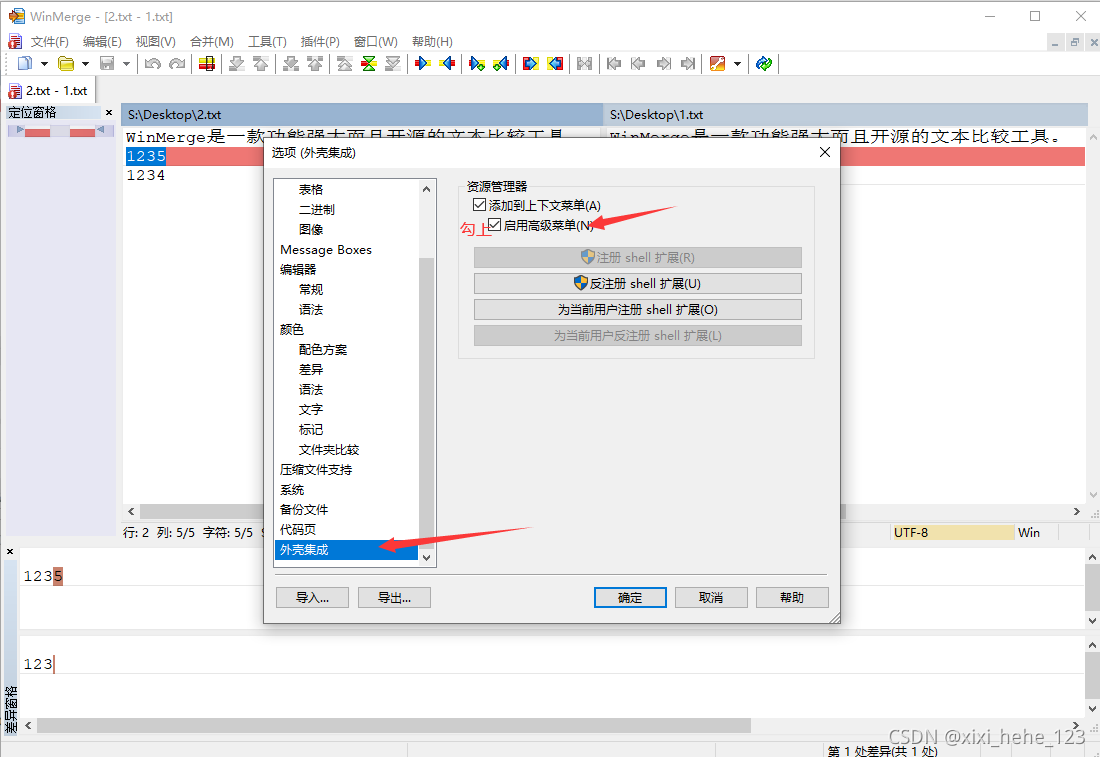Click the options category list scroll-down arrow
Screen dimensions: 1100x757
pos(427,558)
